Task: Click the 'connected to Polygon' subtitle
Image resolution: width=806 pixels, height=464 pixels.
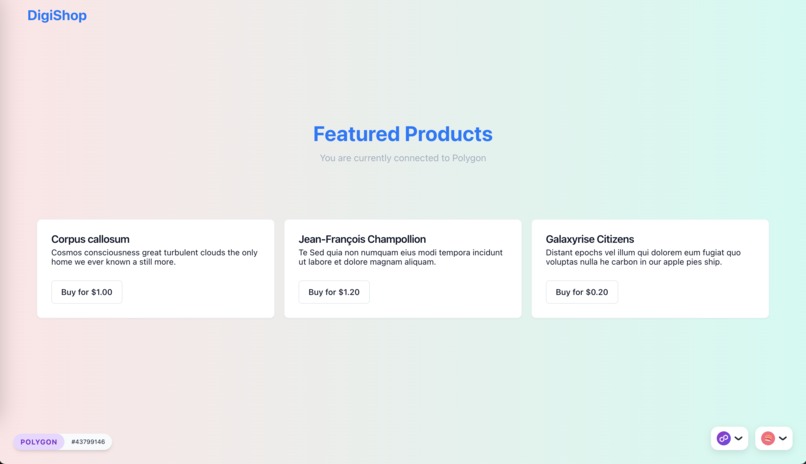Action: click(403, 158)
